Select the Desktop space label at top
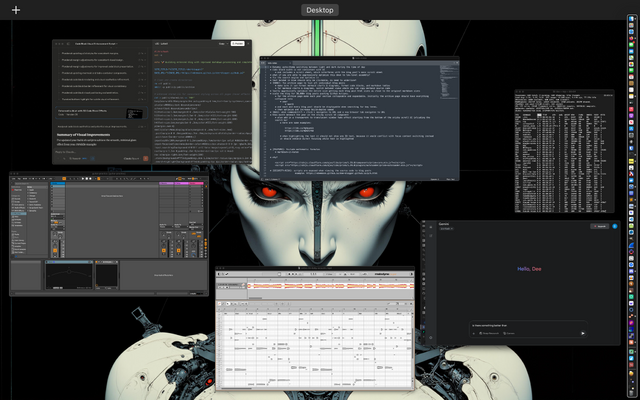This screenshot has width=640, height=400. (x=320, y=10)
